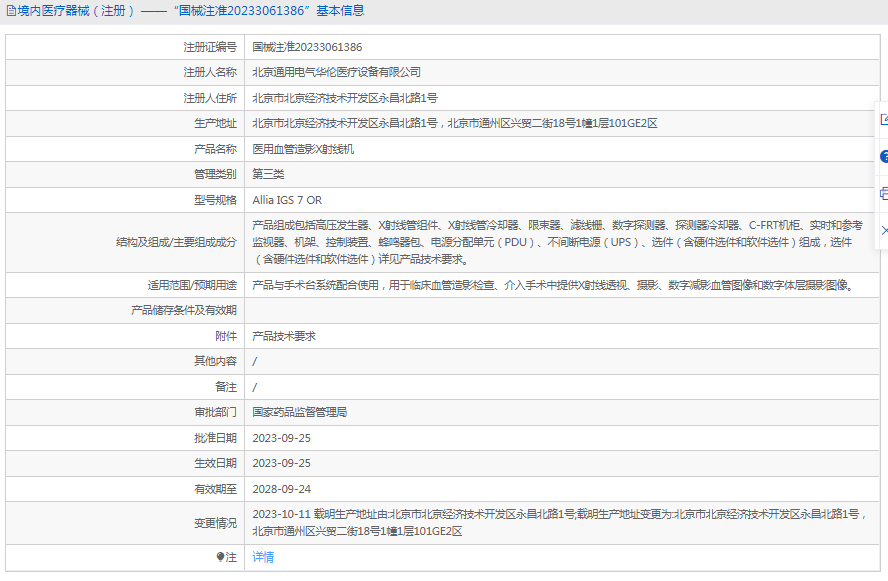
Task: Click the 审批部门 row label
Action: tap(215, 412)
